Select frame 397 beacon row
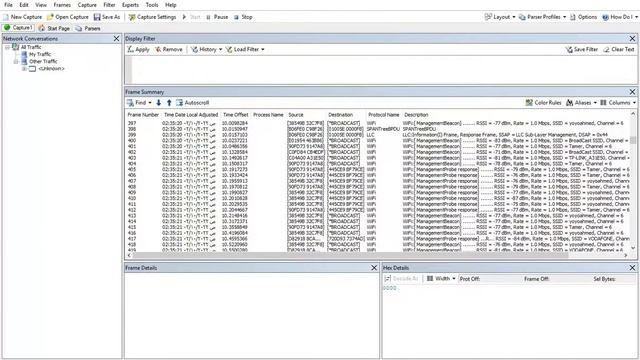This screenshot has width=640, height=360. coord(378,123)
